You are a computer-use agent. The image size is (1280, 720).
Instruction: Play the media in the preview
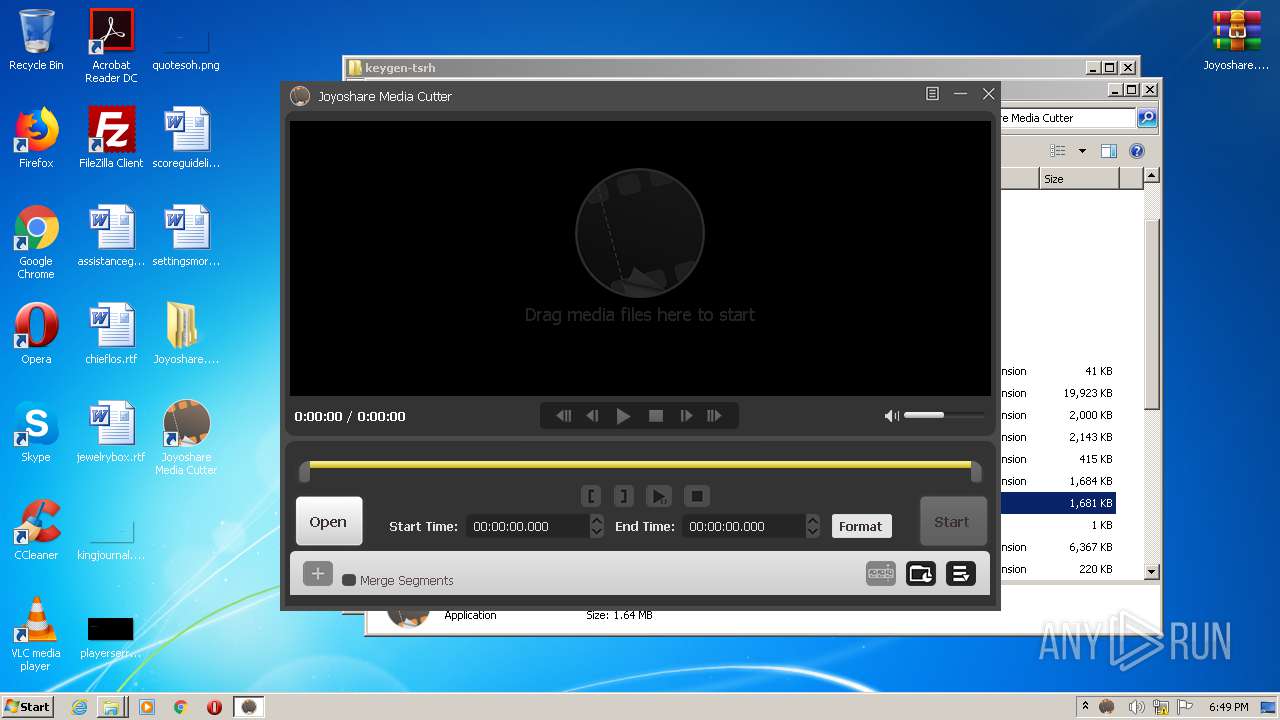(x=623, y=416)
